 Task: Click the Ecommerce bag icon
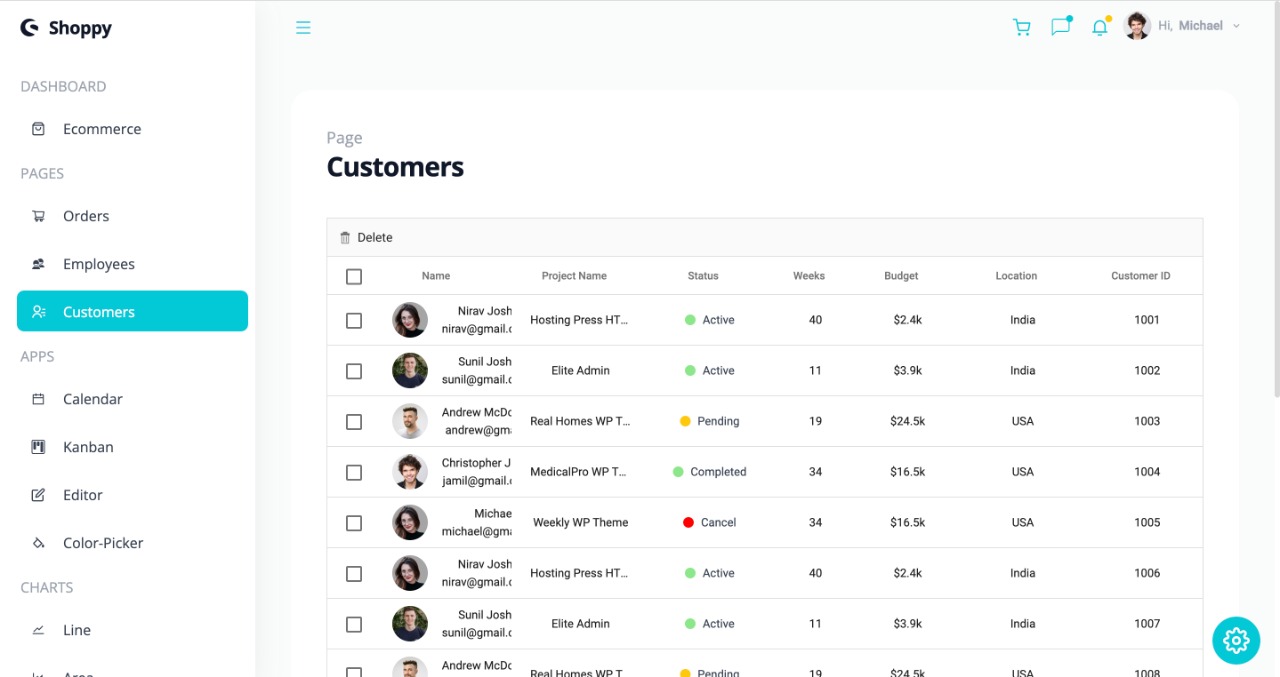coord(38,129)
